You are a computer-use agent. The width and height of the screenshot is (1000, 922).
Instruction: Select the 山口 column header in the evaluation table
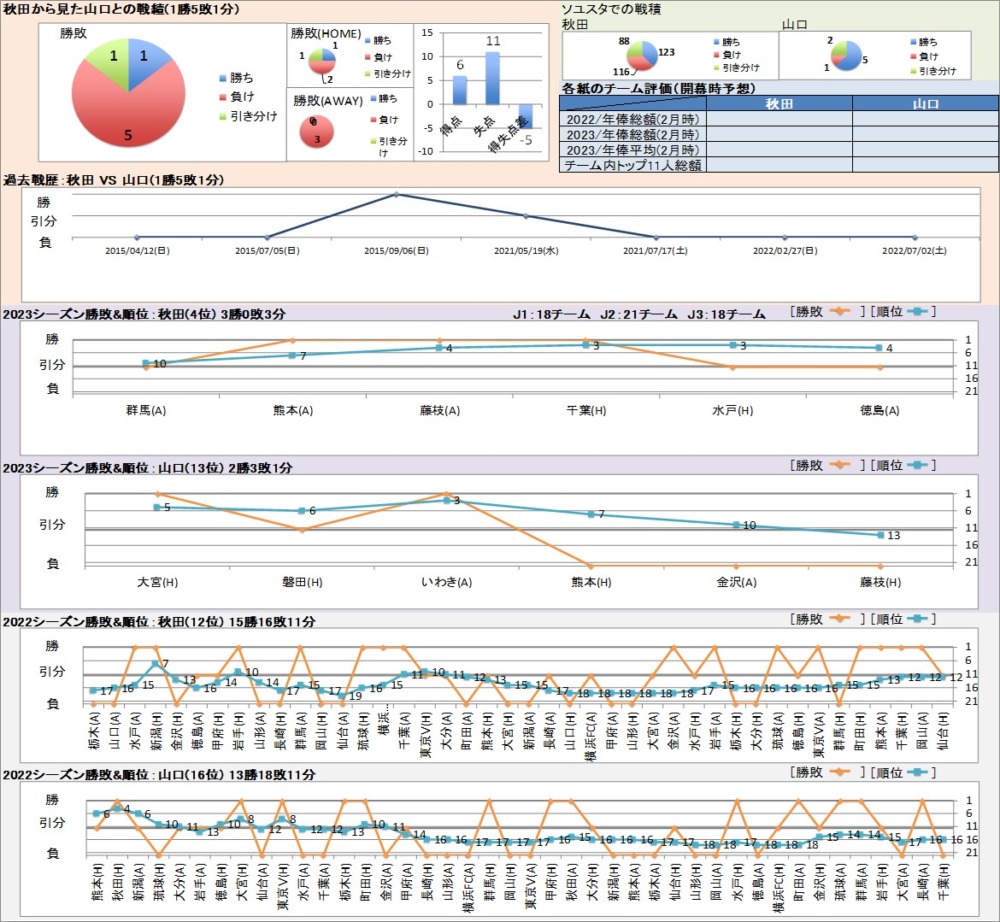coord(925,104)
